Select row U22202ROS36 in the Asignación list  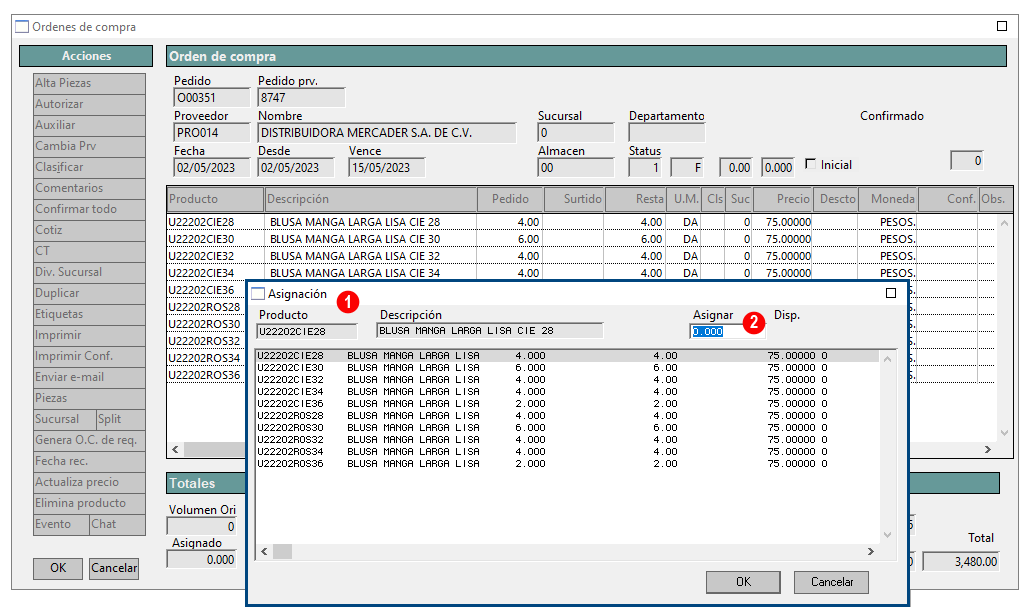click(567, 464)
